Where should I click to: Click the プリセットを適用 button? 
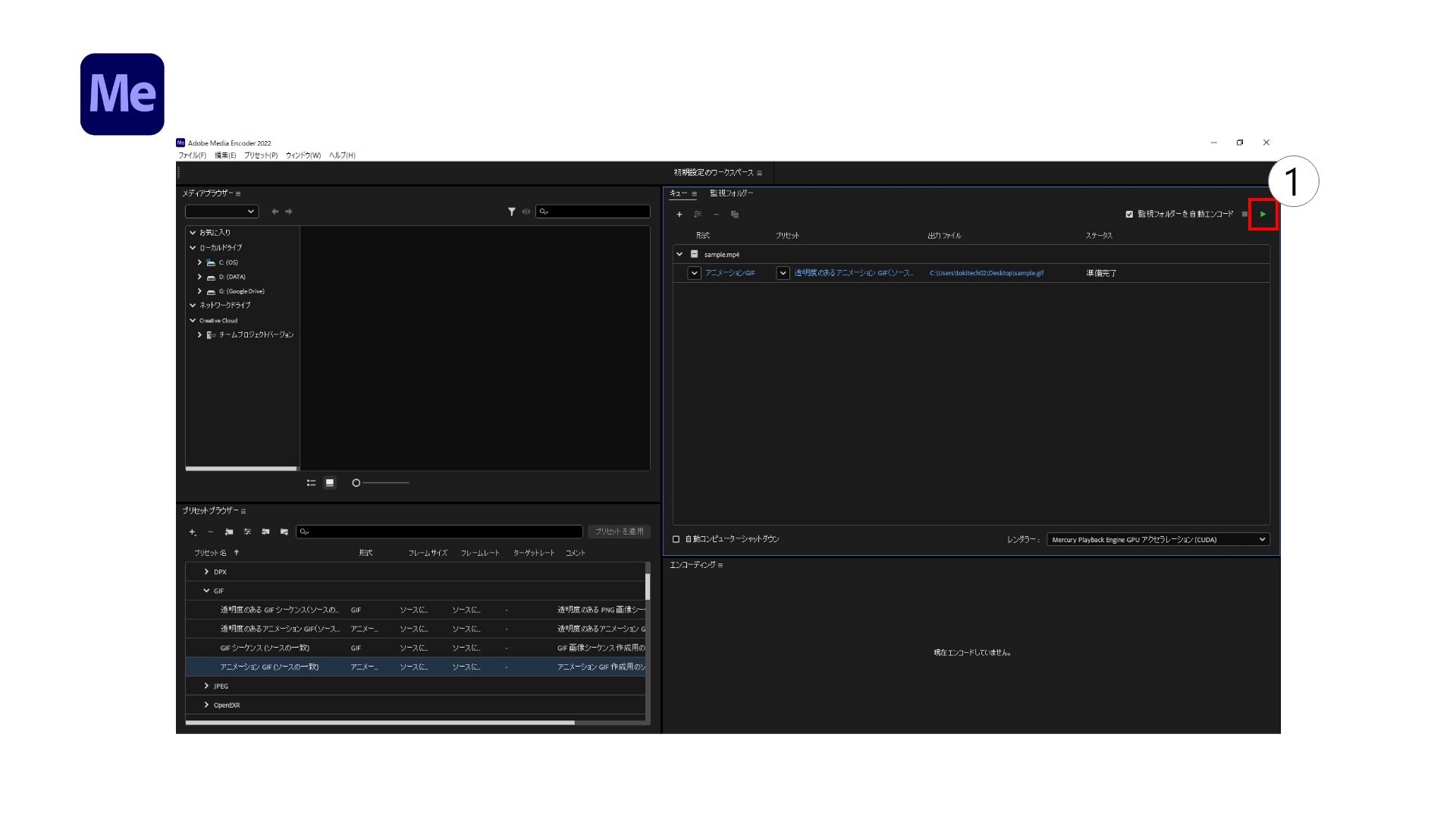pos(620,531)
